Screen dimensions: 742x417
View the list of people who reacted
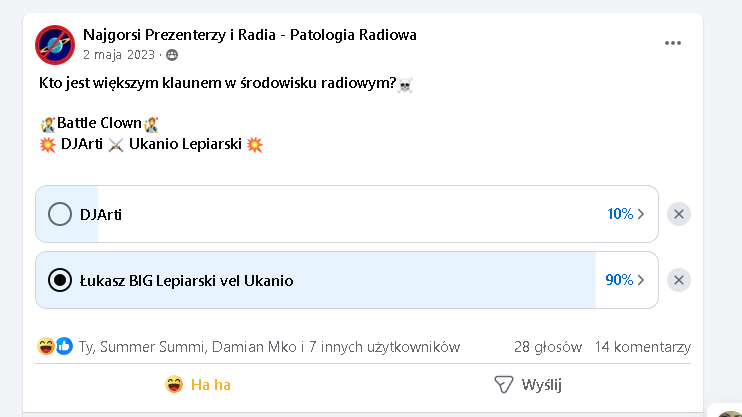[269, 347]
